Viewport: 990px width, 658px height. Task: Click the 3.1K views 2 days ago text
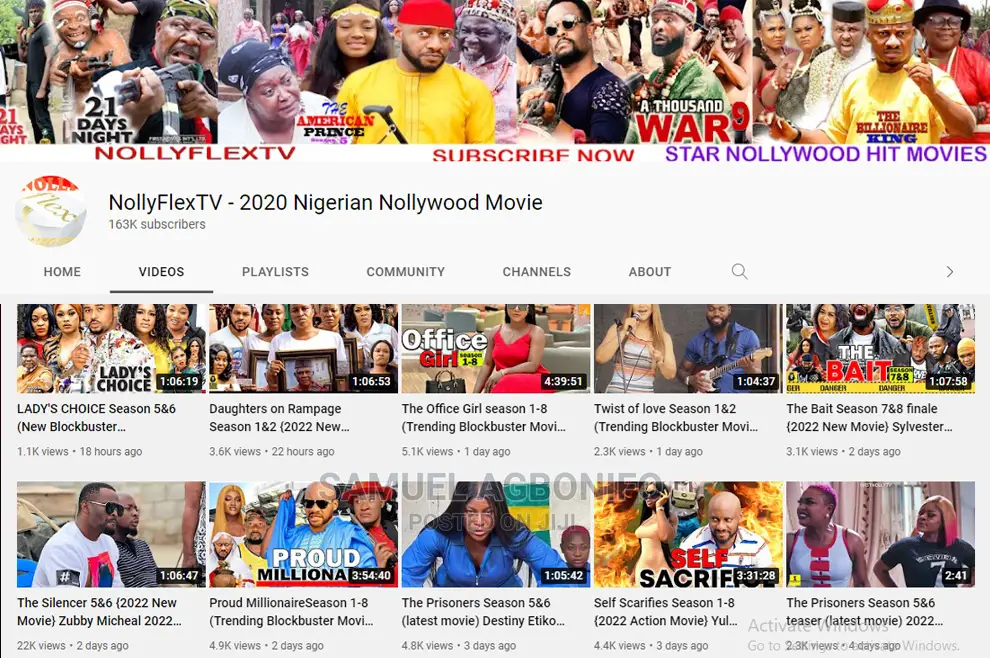844,452
